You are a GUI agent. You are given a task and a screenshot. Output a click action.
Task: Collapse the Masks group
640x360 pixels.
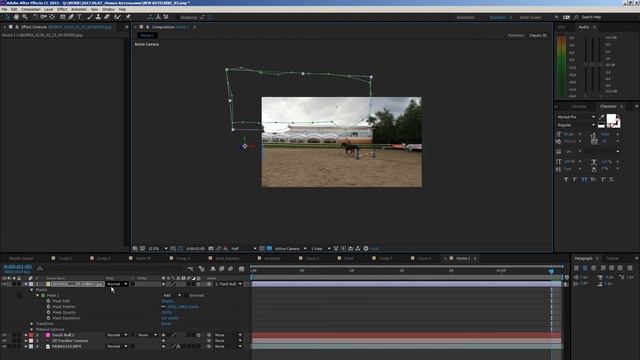[x=32, y=289]
